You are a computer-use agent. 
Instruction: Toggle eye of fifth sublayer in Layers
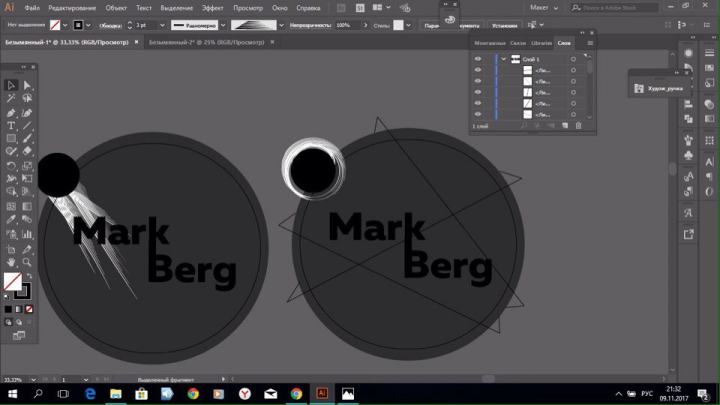click(478, 114)
